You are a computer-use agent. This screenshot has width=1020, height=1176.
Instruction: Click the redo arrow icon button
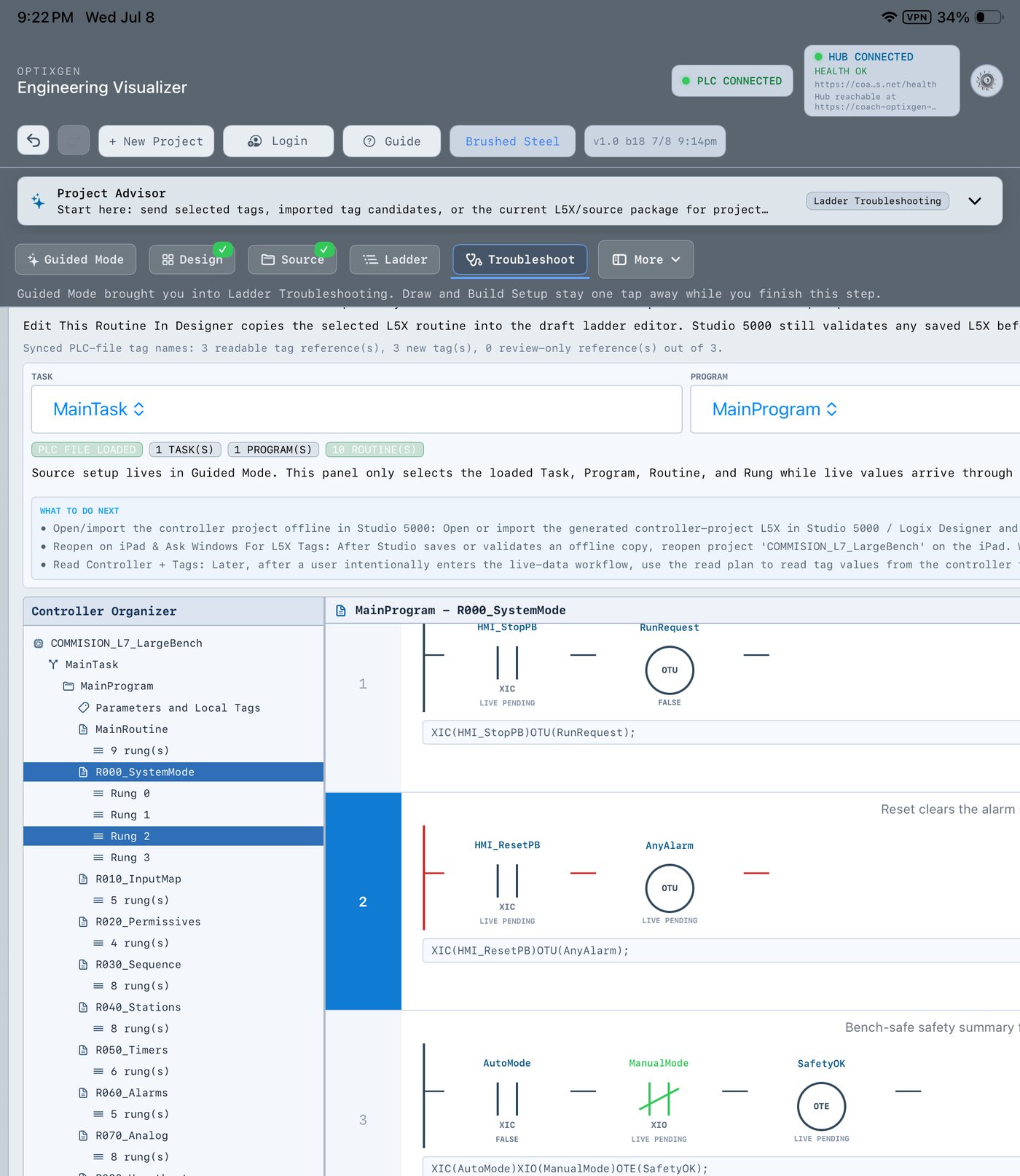[74, 141]
